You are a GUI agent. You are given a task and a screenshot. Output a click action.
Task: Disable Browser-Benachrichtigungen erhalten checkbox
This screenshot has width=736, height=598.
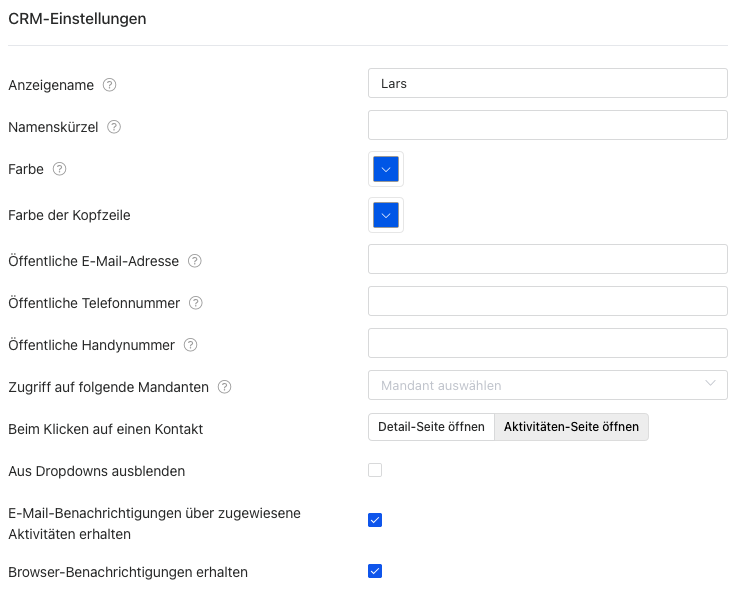[375, 572]
